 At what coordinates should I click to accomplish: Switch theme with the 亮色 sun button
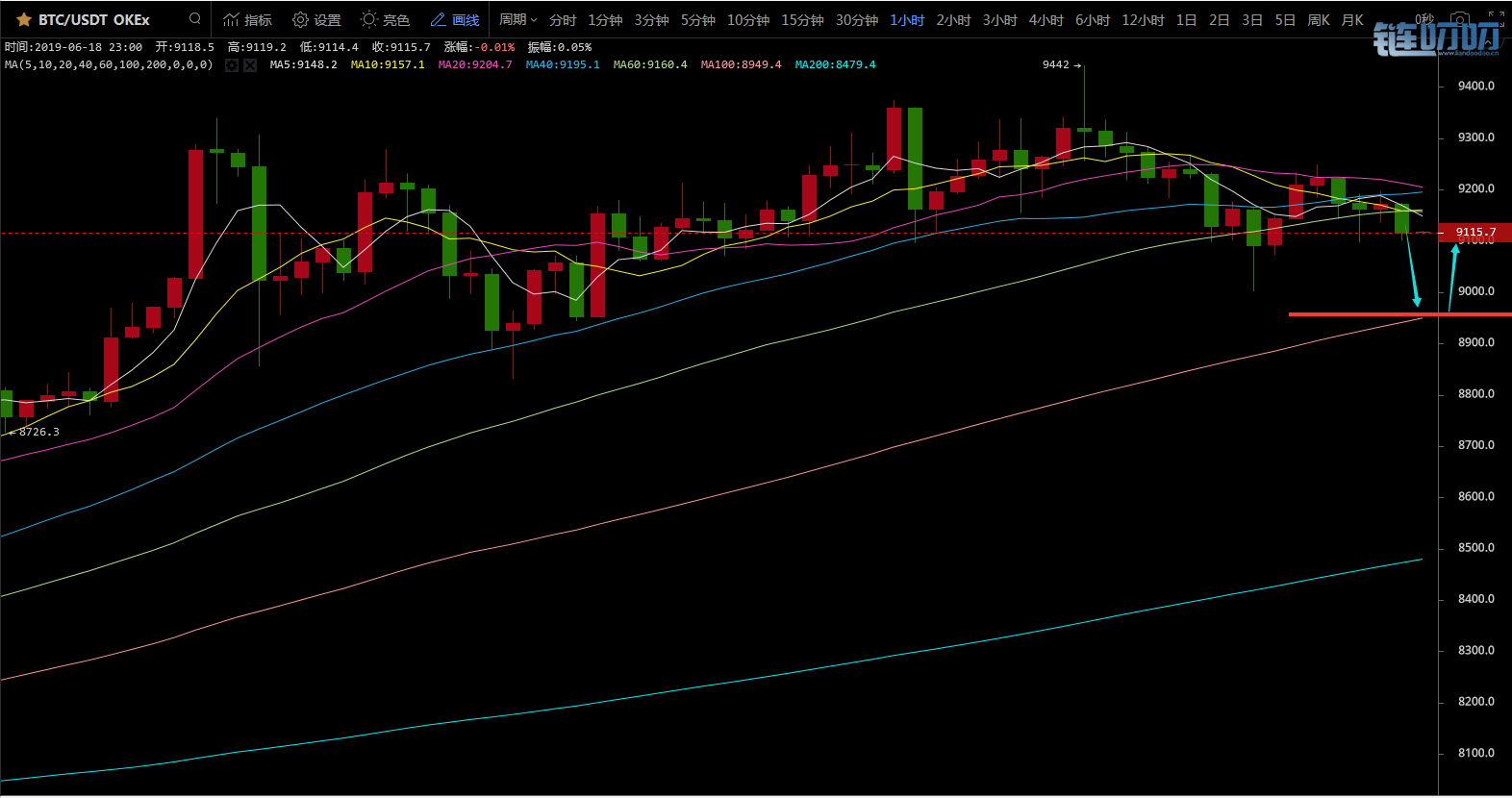[x=385, y=19]
